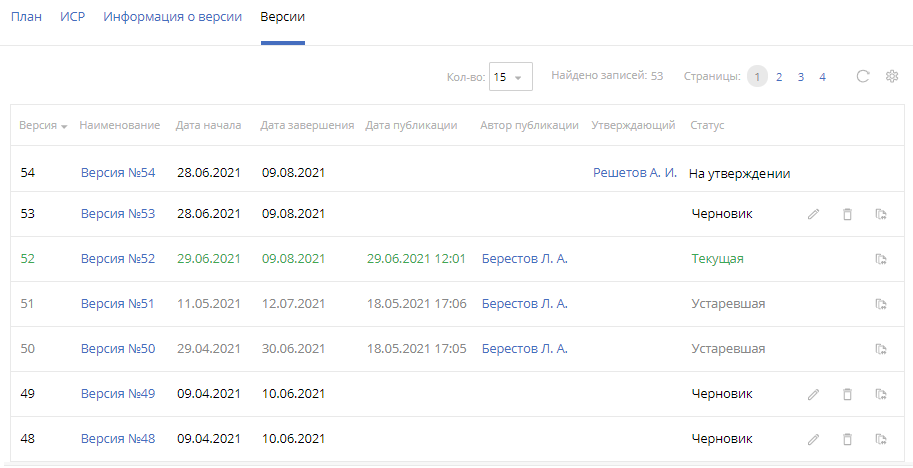Go to page 4 of results
913x468 pixels.
(x=822, y=77)
